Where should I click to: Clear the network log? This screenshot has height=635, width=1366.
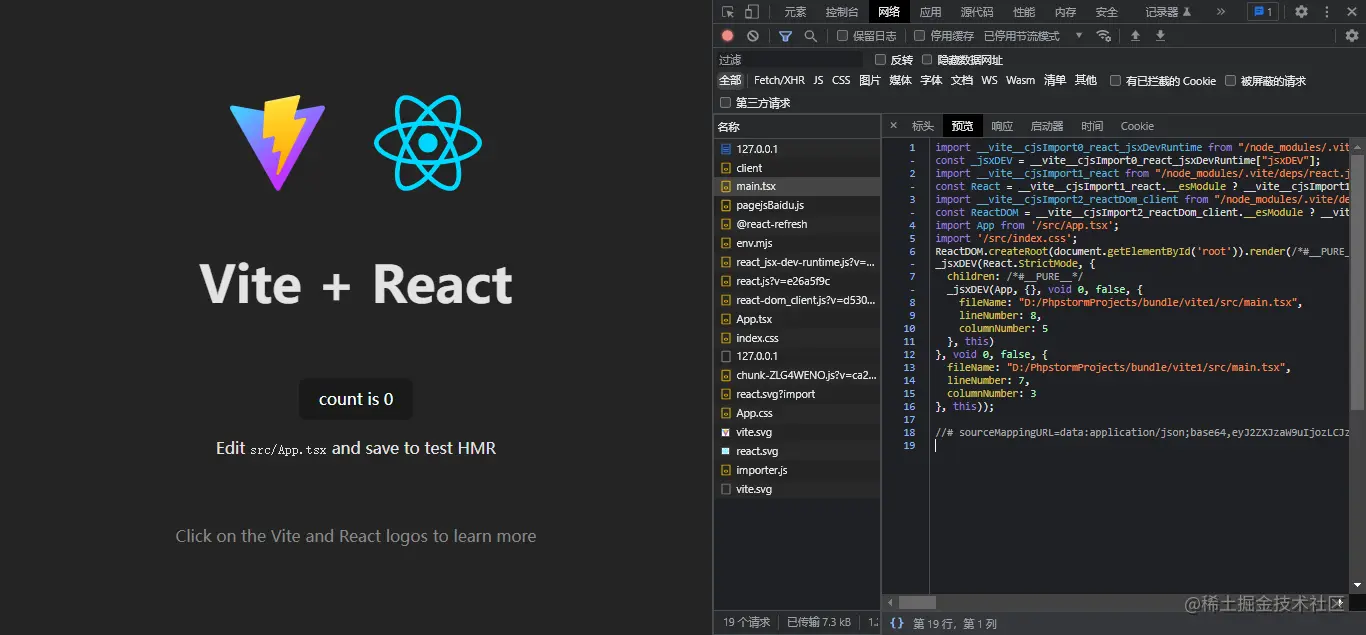[x=752, y=36]
